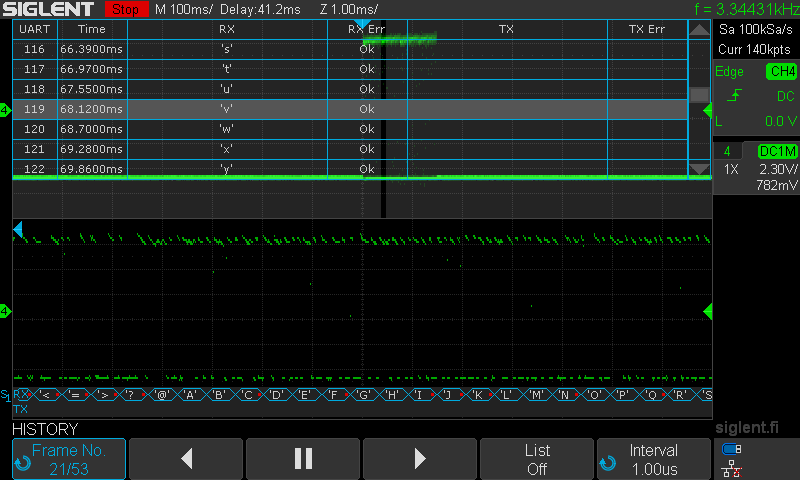
Task: Click the 'Ok' RX Err cell in row 119
Action: pos(367,109)
